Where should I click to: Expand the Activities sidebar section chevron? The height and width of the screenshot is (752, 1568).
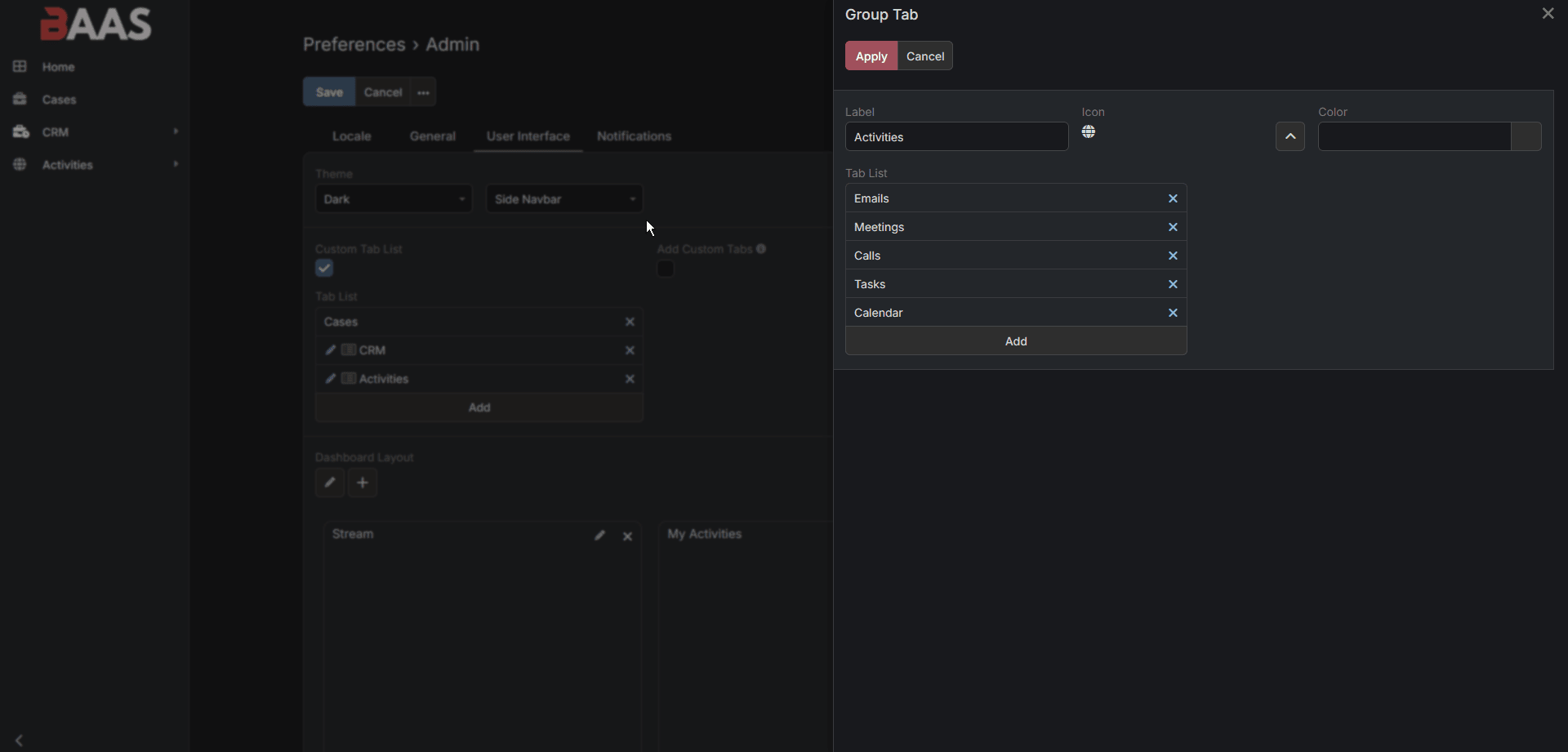[176, 164]
